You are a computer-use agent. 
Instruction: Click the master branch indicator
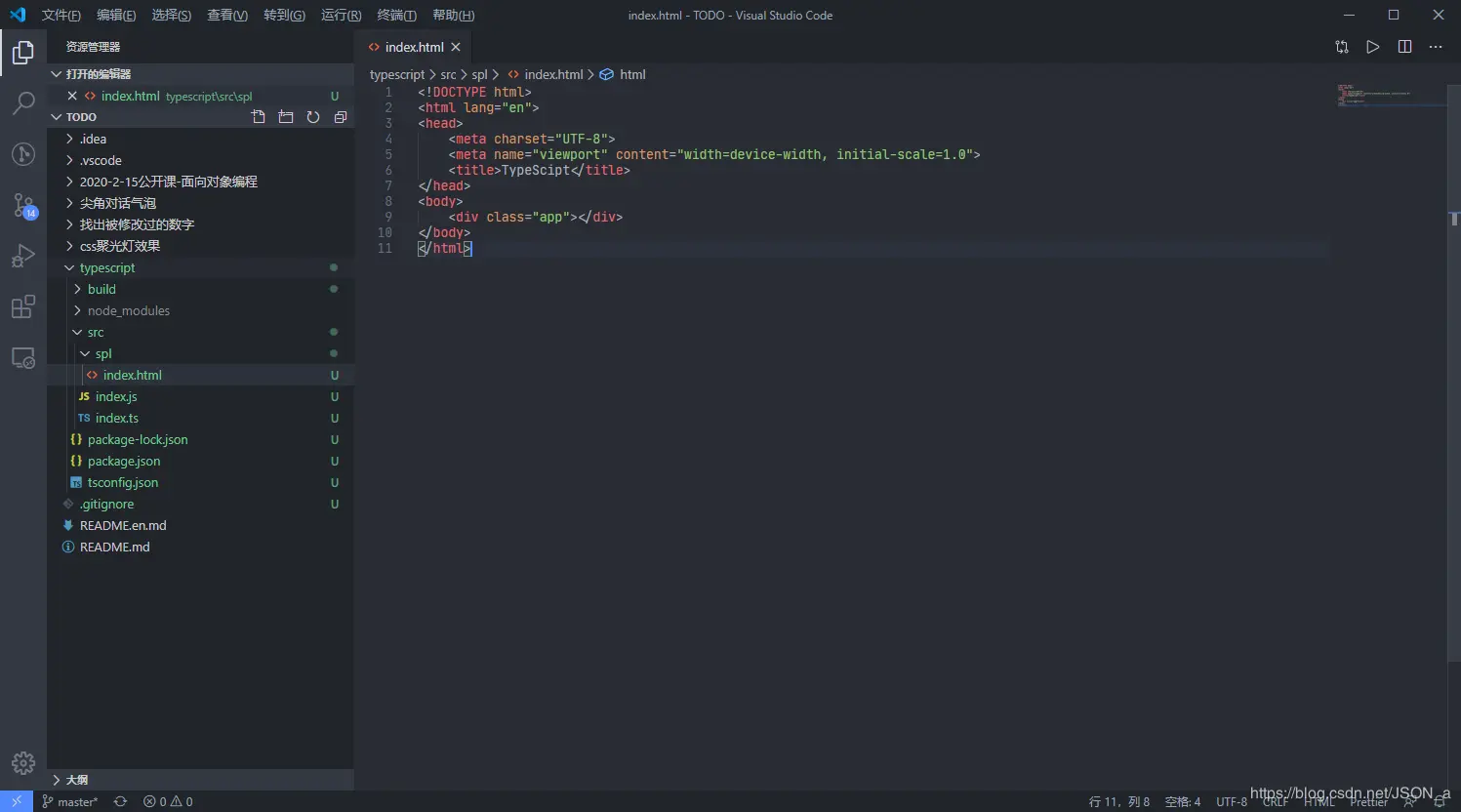pyautogui.click(x=69, y=801)
